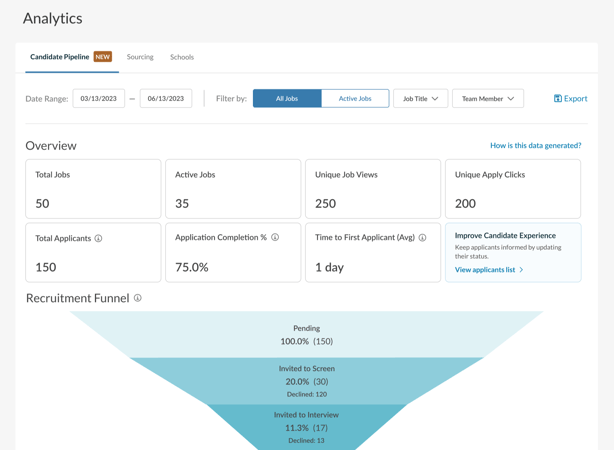Click the Pending funnel segment
The height and width of the screenshot is (450, 614).
pyautogui.click(x=307, y=335)
